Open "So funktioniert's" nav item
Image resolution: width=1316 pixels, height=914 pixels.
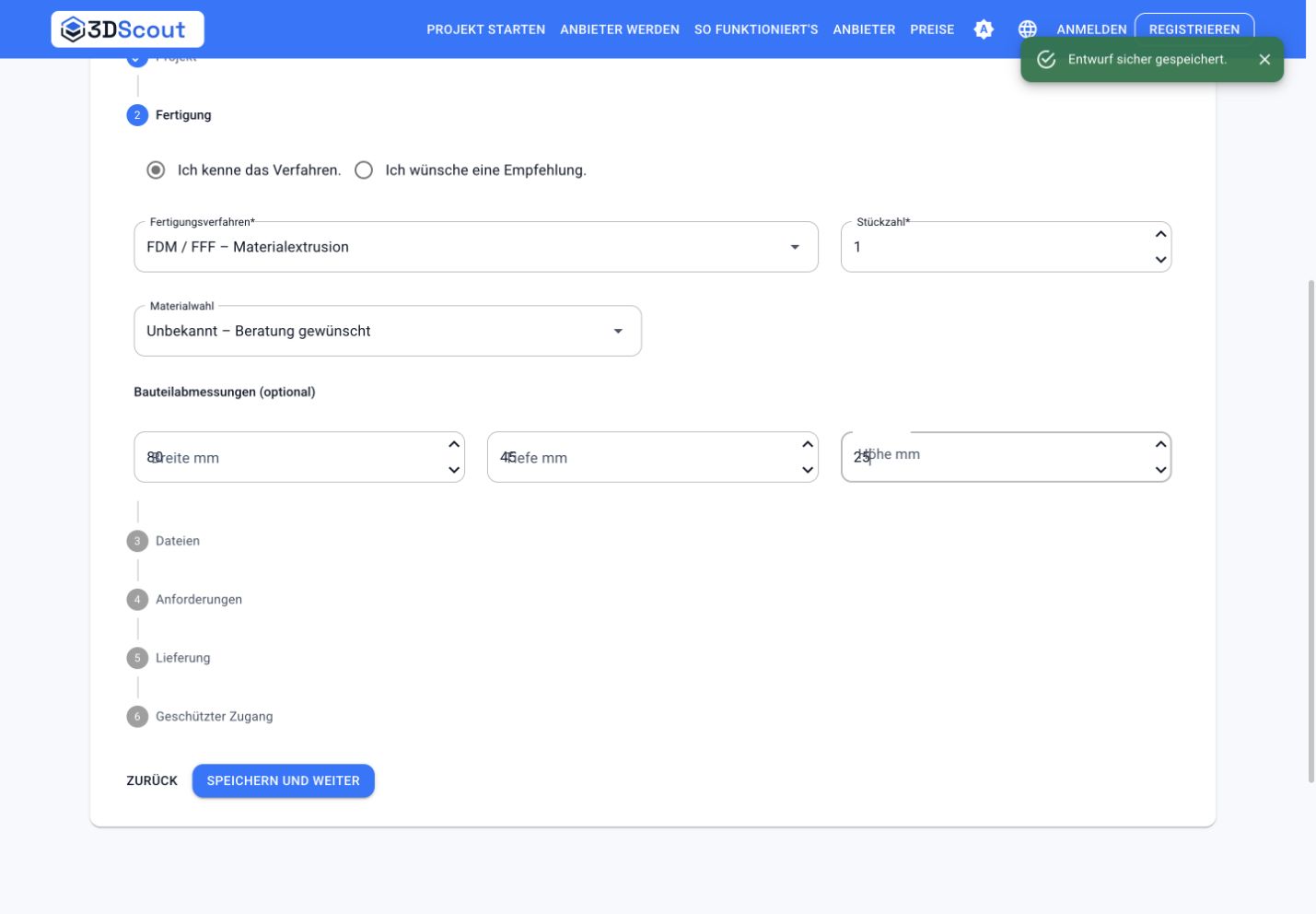(x=756, y=29)
